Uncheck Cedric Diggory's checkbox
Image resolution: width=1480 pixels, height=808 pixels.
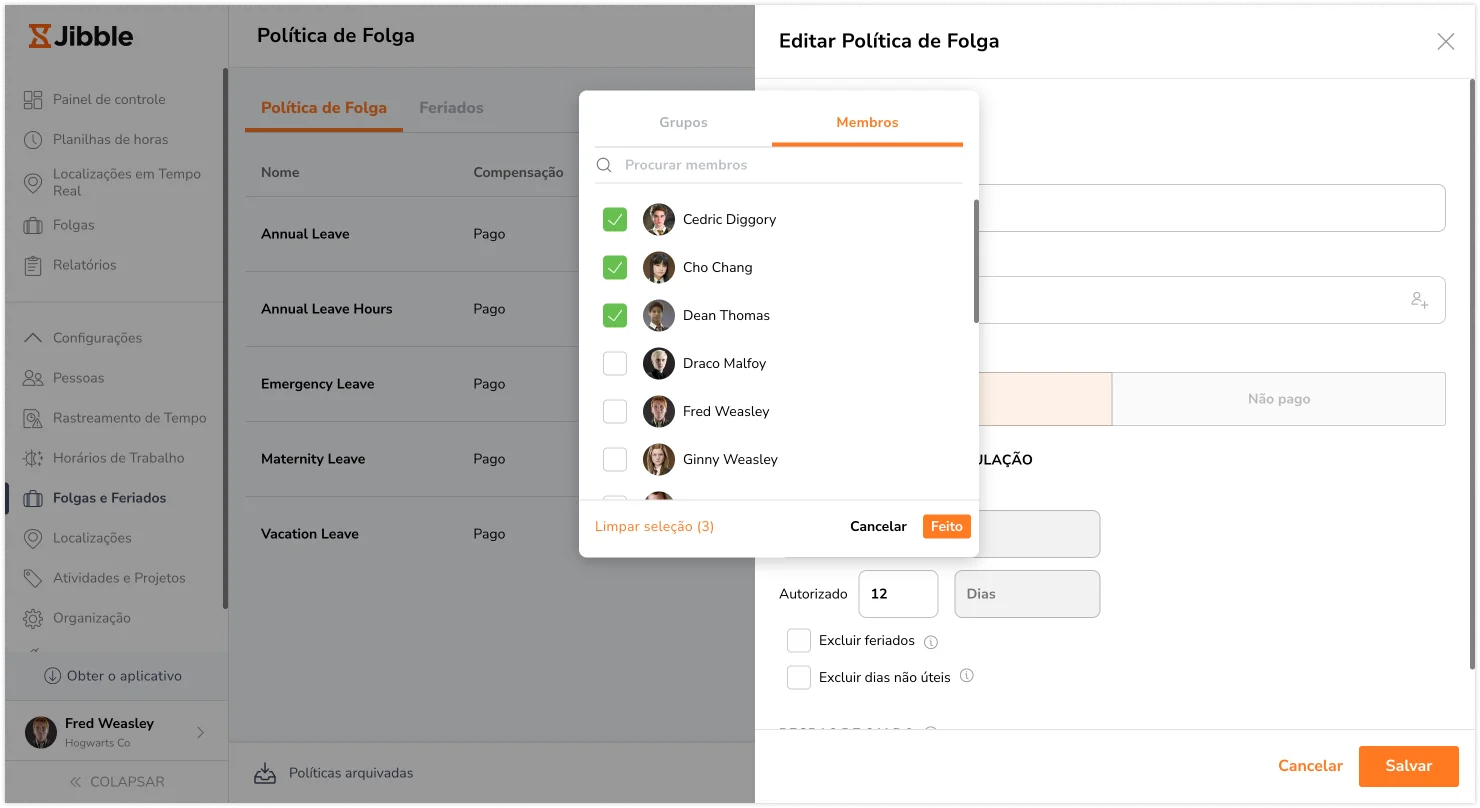coord(615,220)
